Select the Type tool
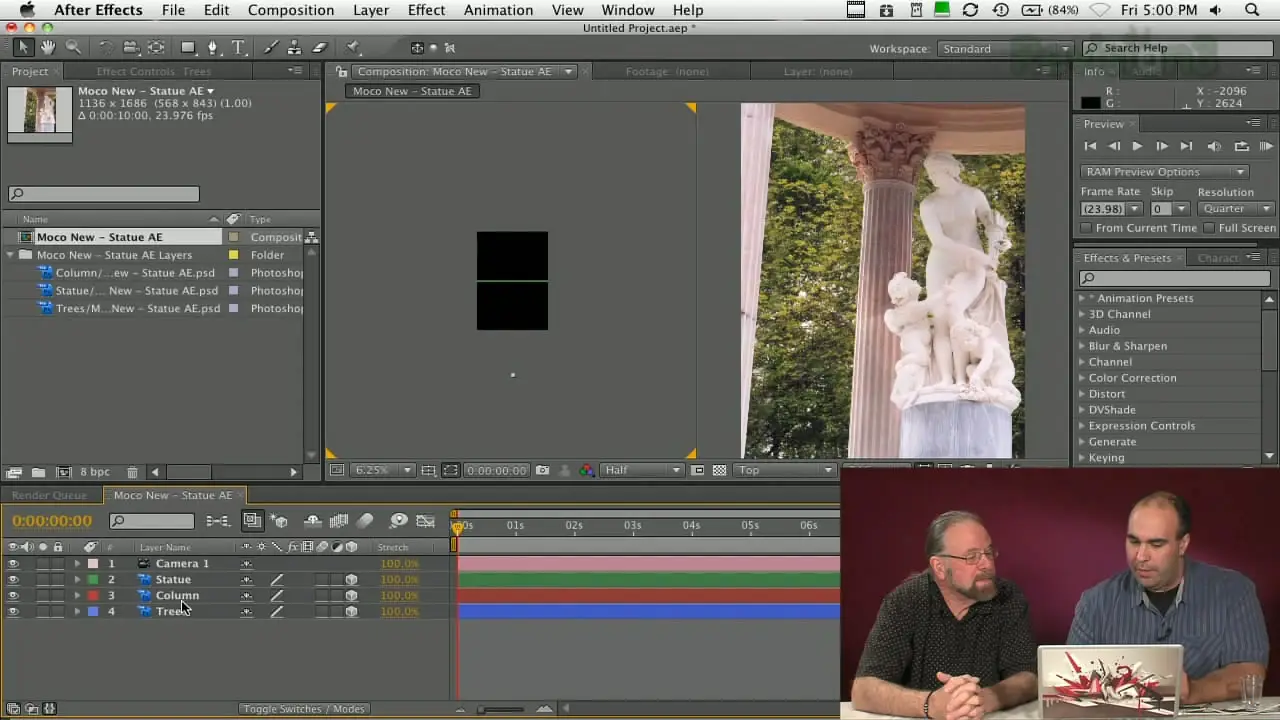The image size is (1280, 720). (x=238, y=47)
